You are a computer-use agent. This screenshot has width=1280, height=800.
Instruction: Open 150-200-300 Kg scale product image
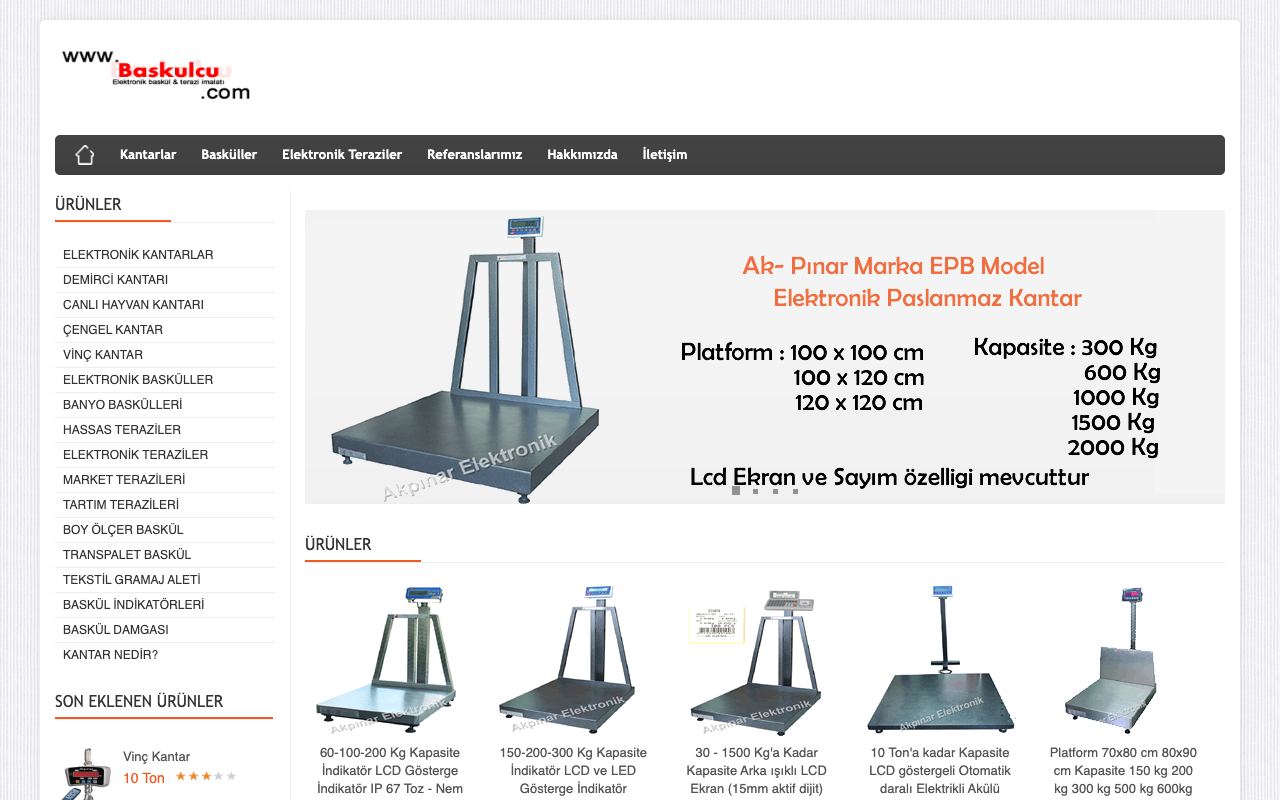(573, 660)
